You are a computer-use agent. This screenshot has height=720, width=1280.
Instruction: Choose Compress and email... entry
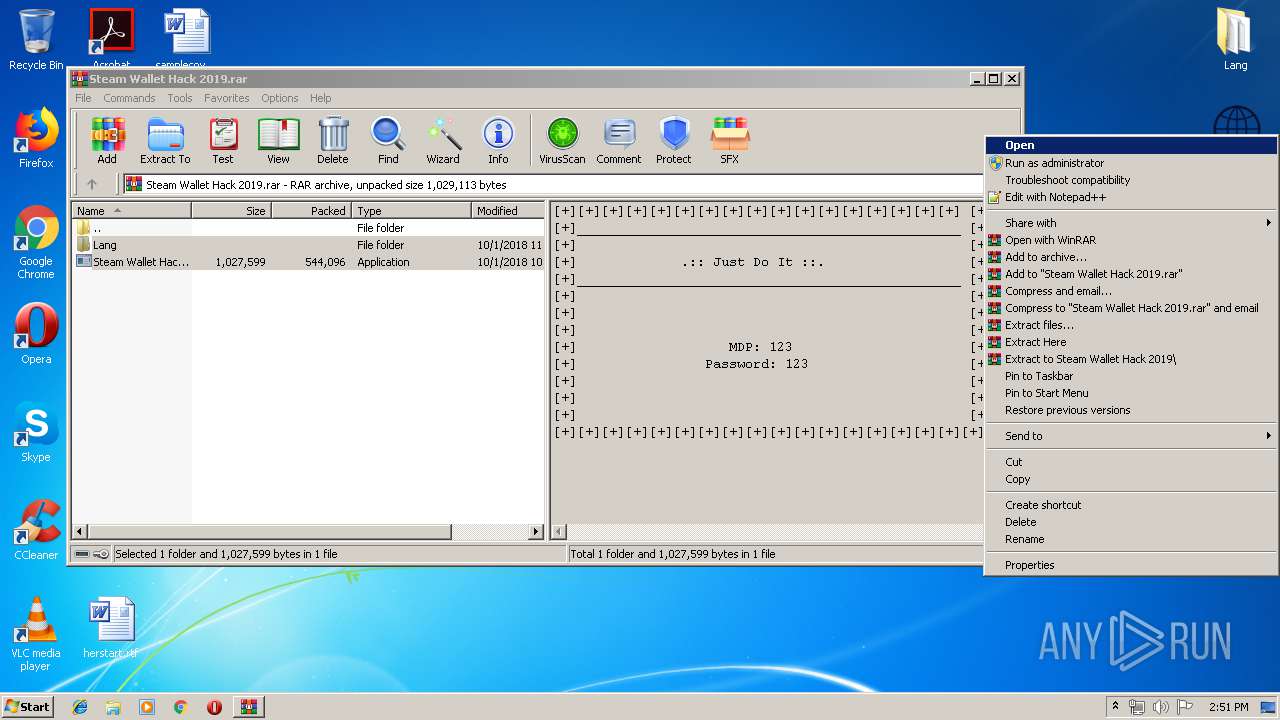point(1131,291)
